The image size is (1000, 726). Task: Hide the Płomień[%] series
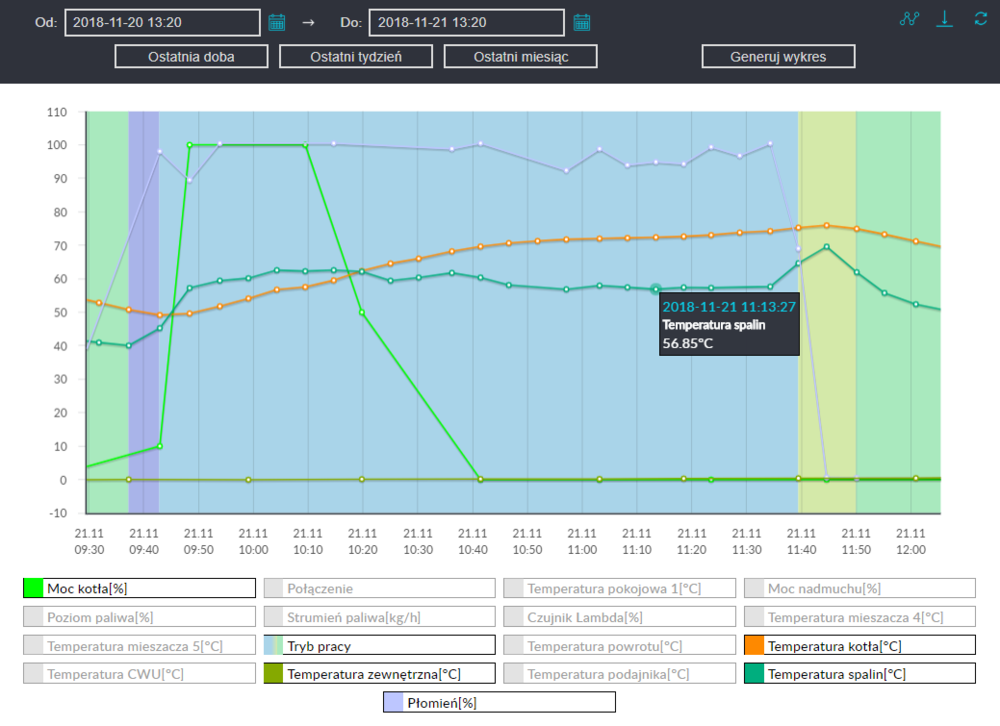click(499, 703)
